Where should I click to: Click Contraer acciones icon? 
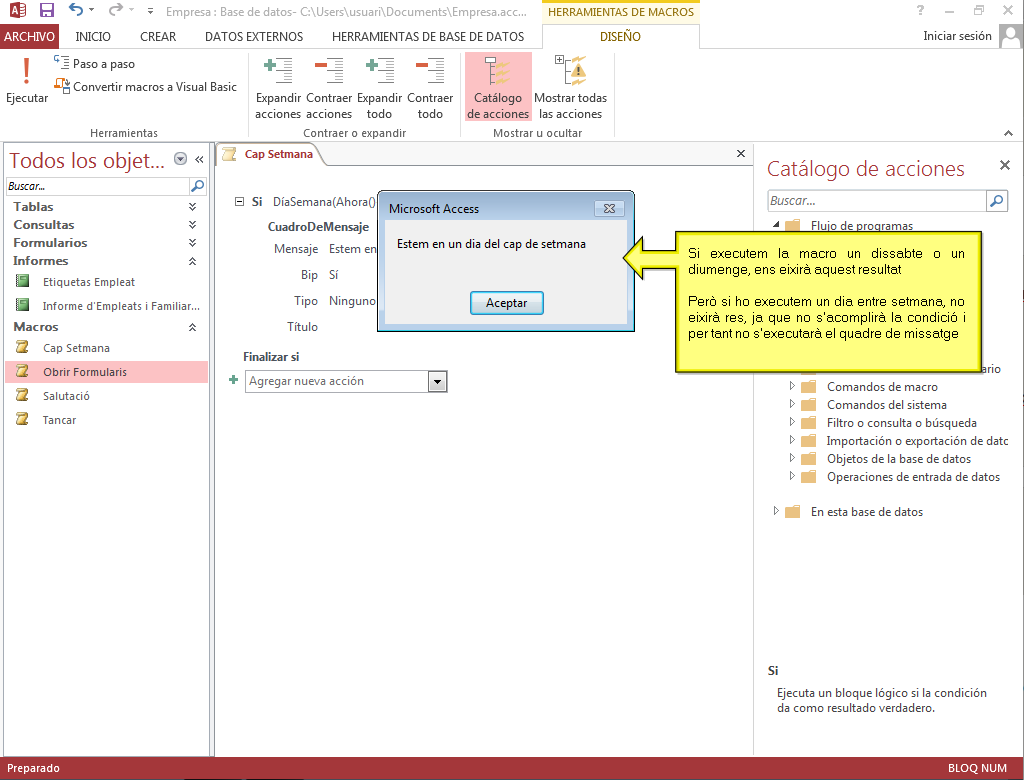(x=328, y=71)
